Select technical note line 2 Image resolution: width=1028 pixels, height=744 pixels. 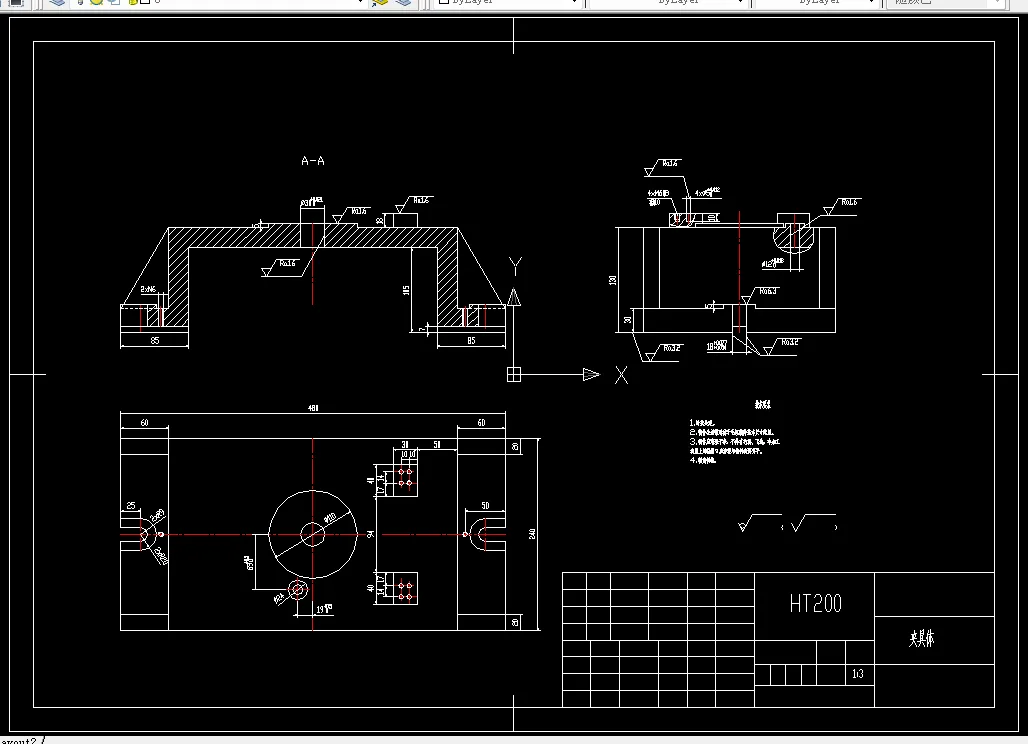pyautogui.click(x=732, y=432)
